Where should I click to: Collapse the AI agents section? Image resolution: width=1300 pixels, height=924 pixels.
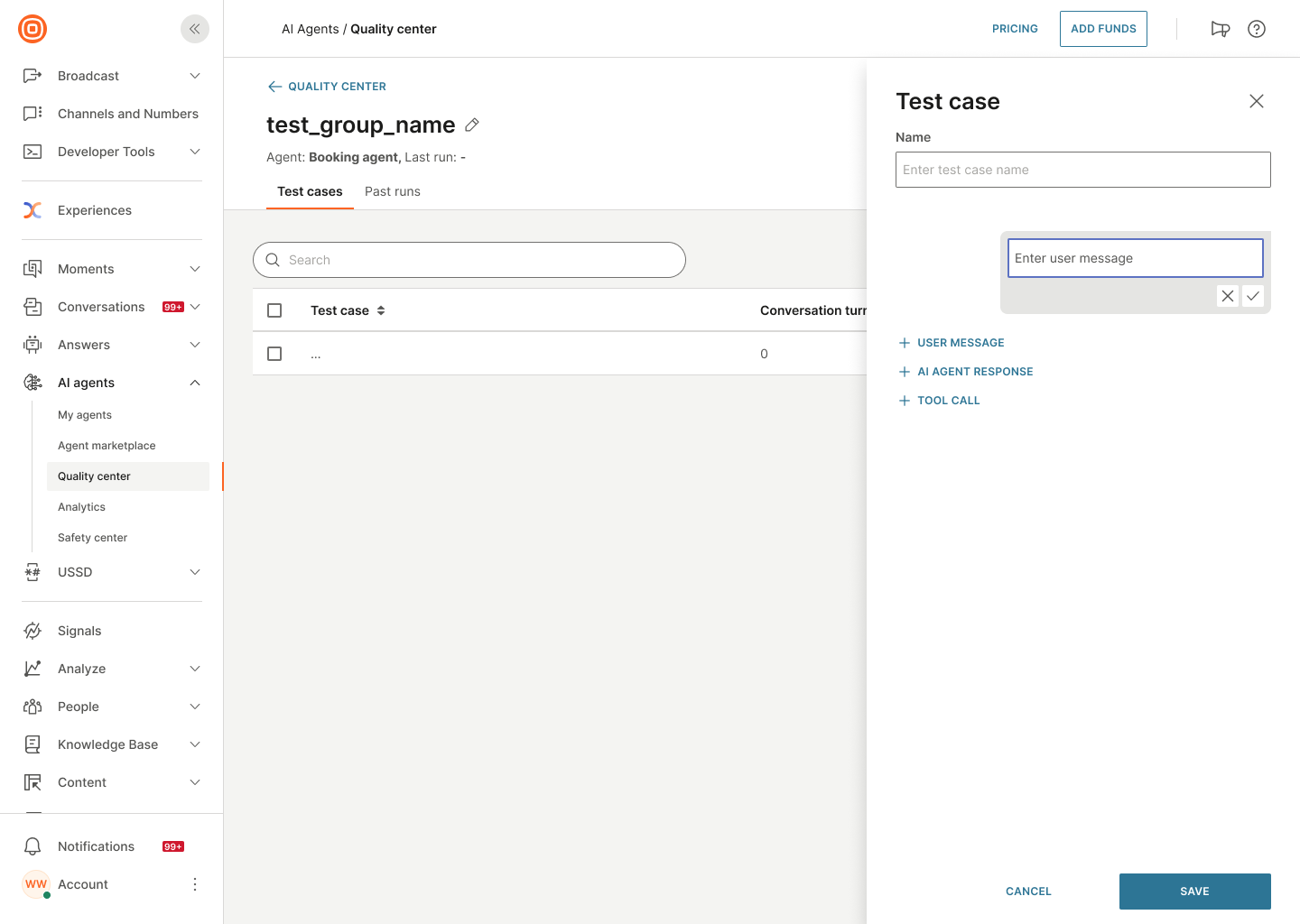pyautogui.click(x=195, y=383)
